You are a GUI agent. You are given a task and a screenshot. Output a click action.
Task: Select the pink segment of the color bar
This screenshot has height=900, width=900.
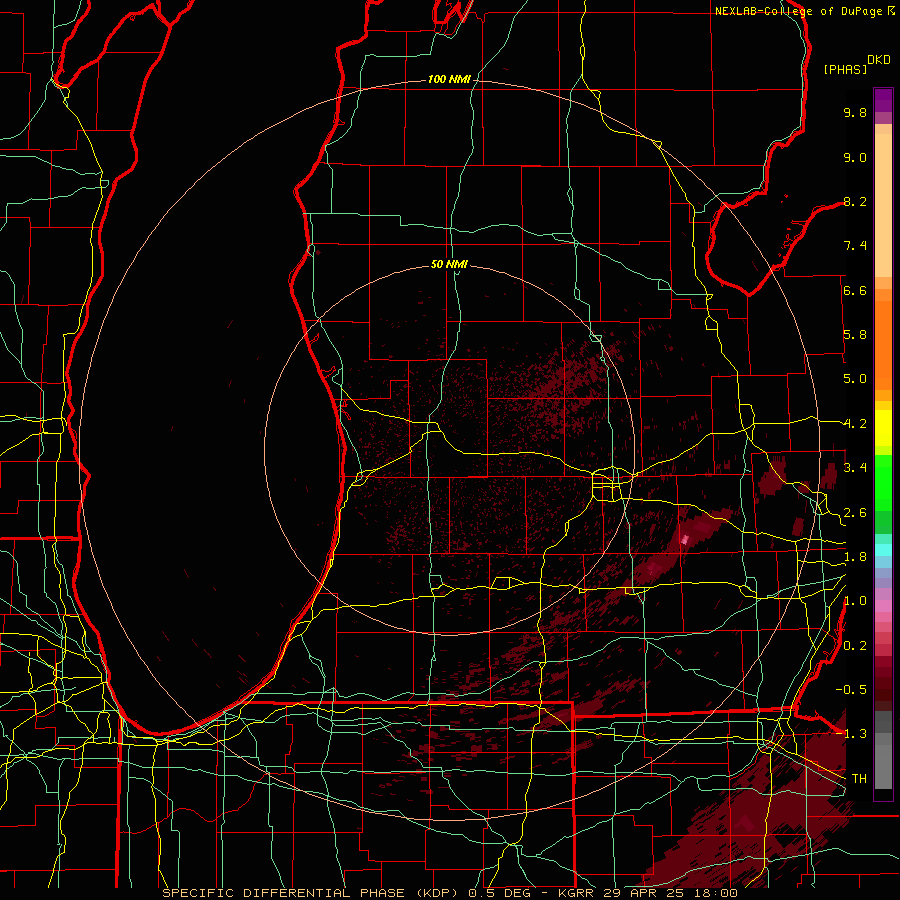click(x=883, y=606)
